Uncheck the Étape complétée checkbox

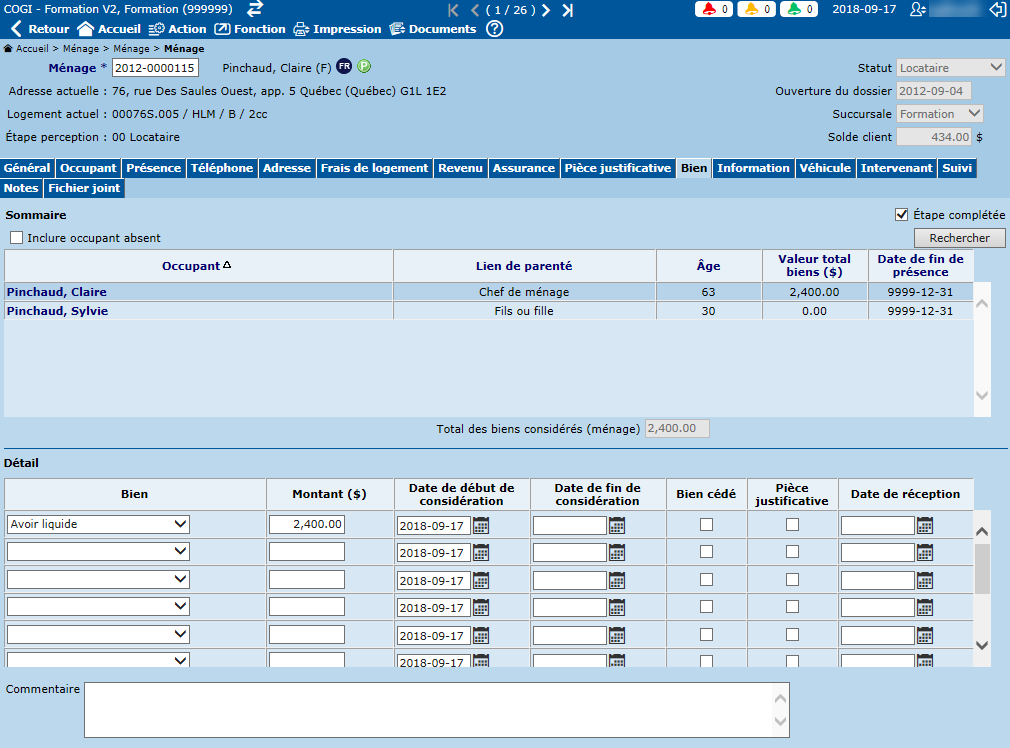click(901, 215)
